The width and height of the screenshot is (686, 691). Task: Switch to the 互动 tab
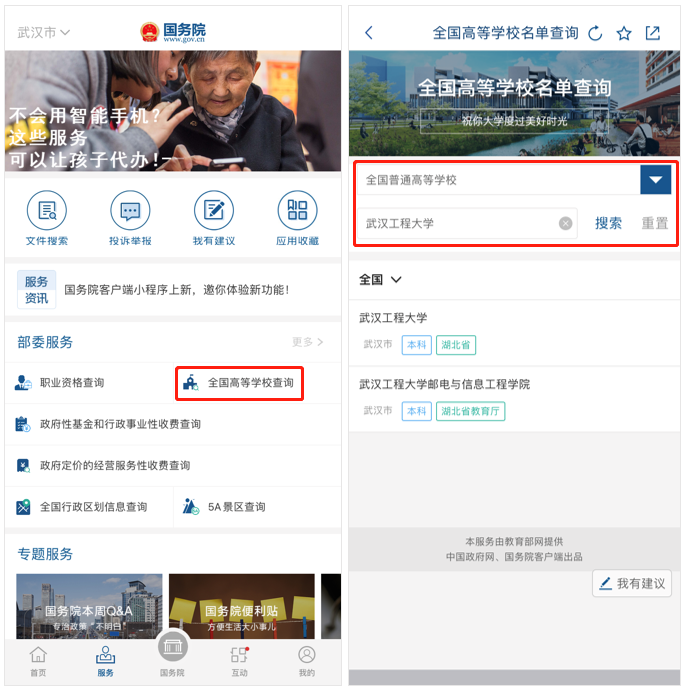point(240,661)
